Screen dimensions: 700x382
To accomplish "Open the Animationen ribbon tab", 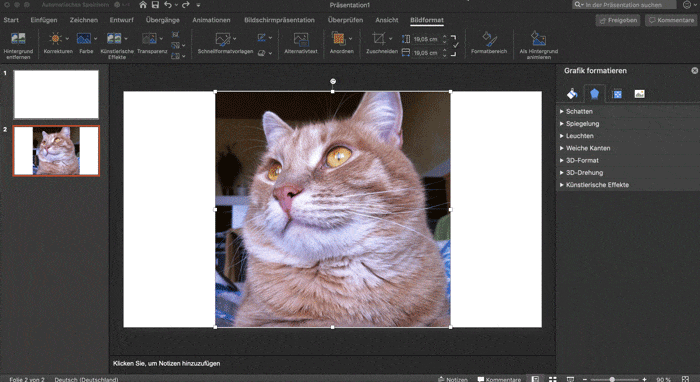I will point(211,20).
